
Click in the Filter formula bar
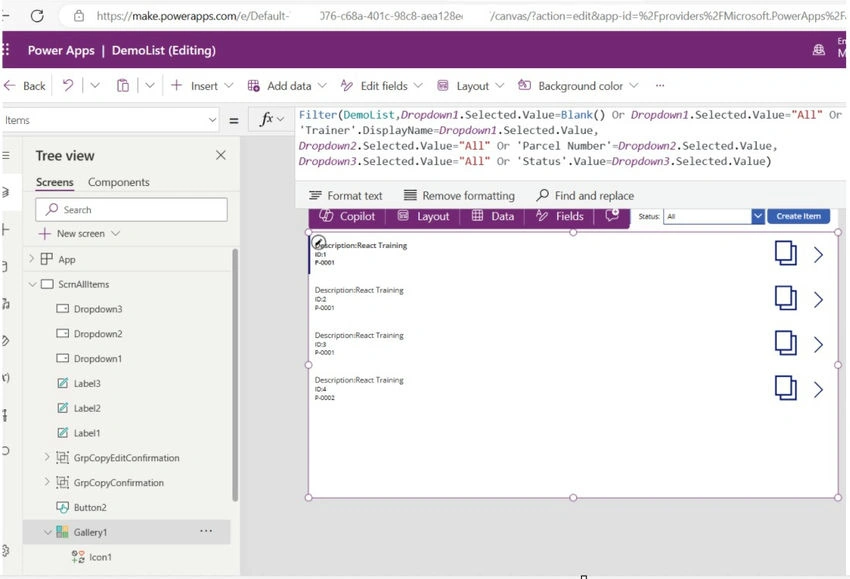pyautogui.click(x=570, y=138)
